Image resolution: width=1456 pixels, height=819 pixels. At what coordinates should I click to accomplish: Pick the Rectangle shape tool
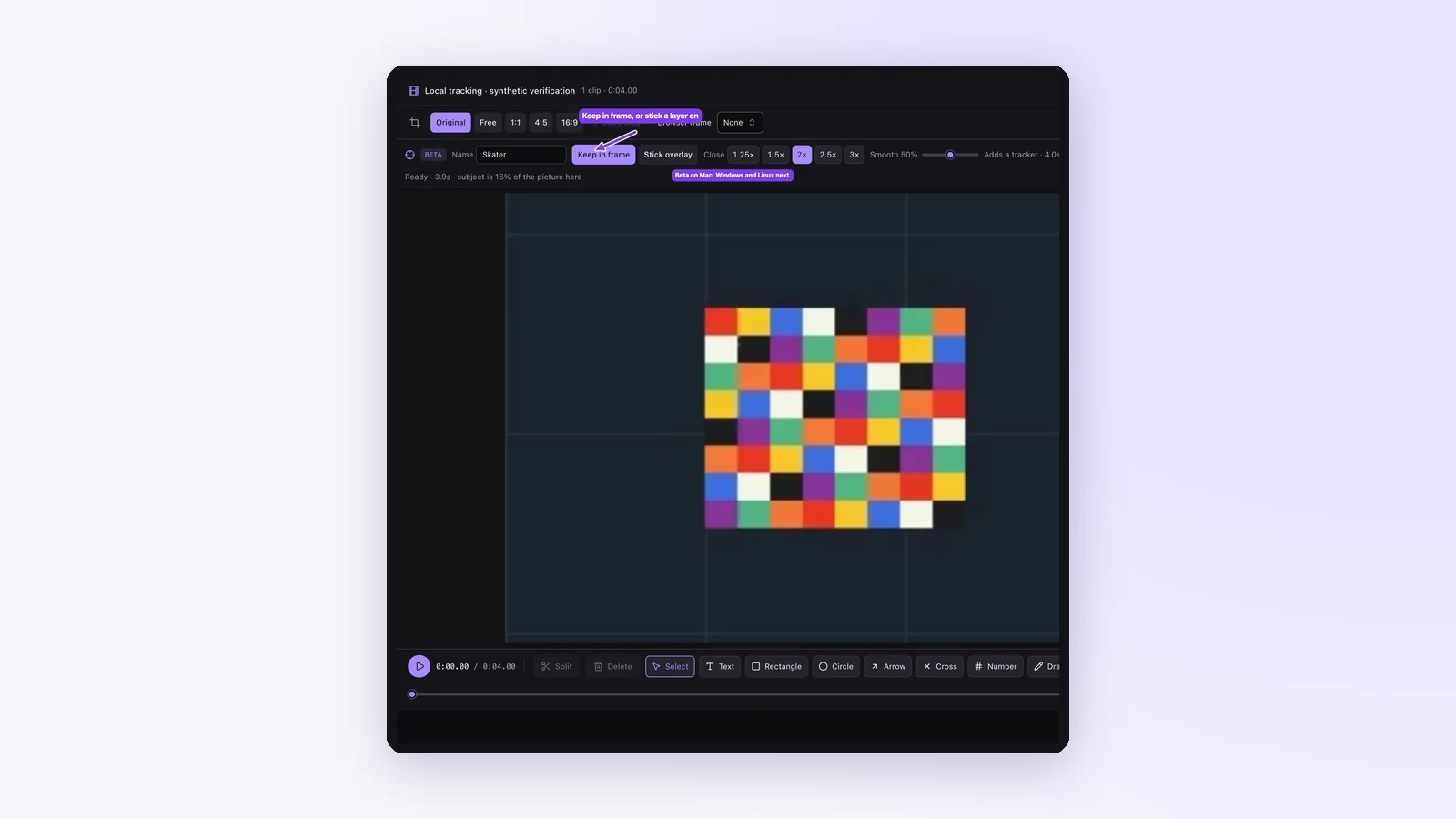(x=776, y=666)
